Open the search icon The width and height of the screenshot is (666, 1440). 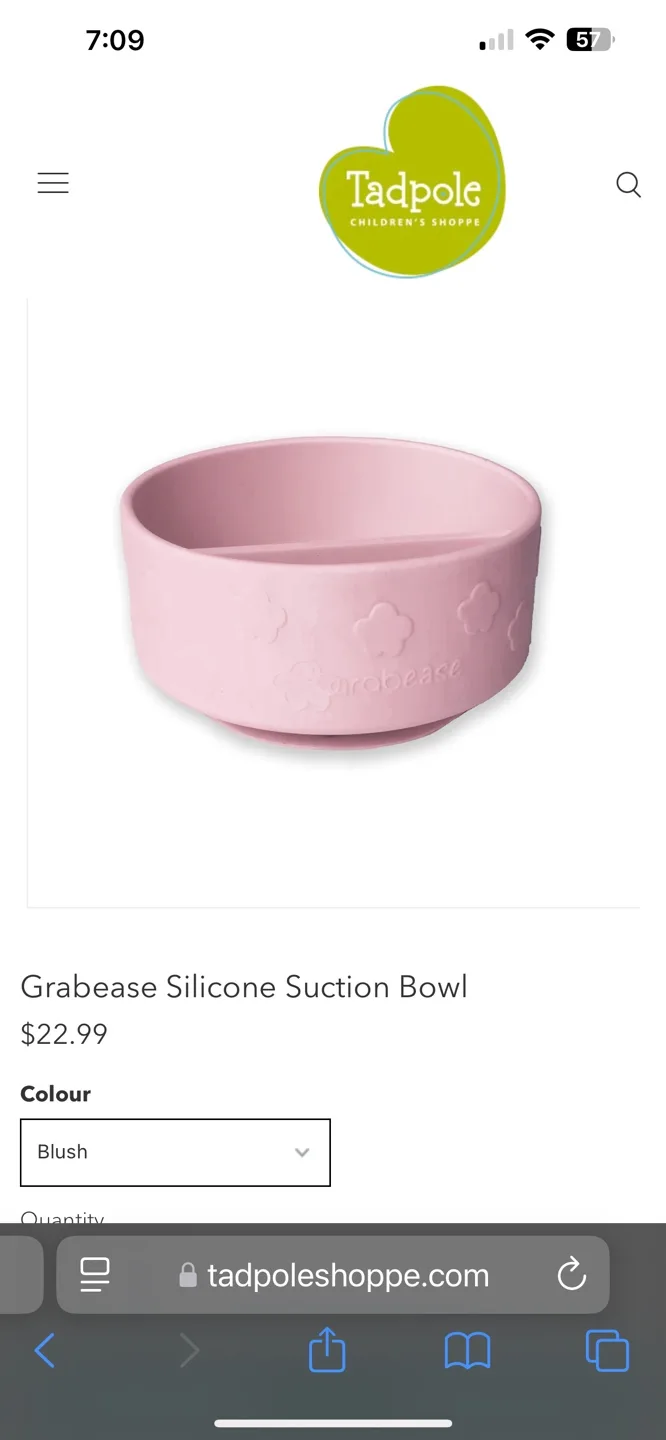(628, 184)
